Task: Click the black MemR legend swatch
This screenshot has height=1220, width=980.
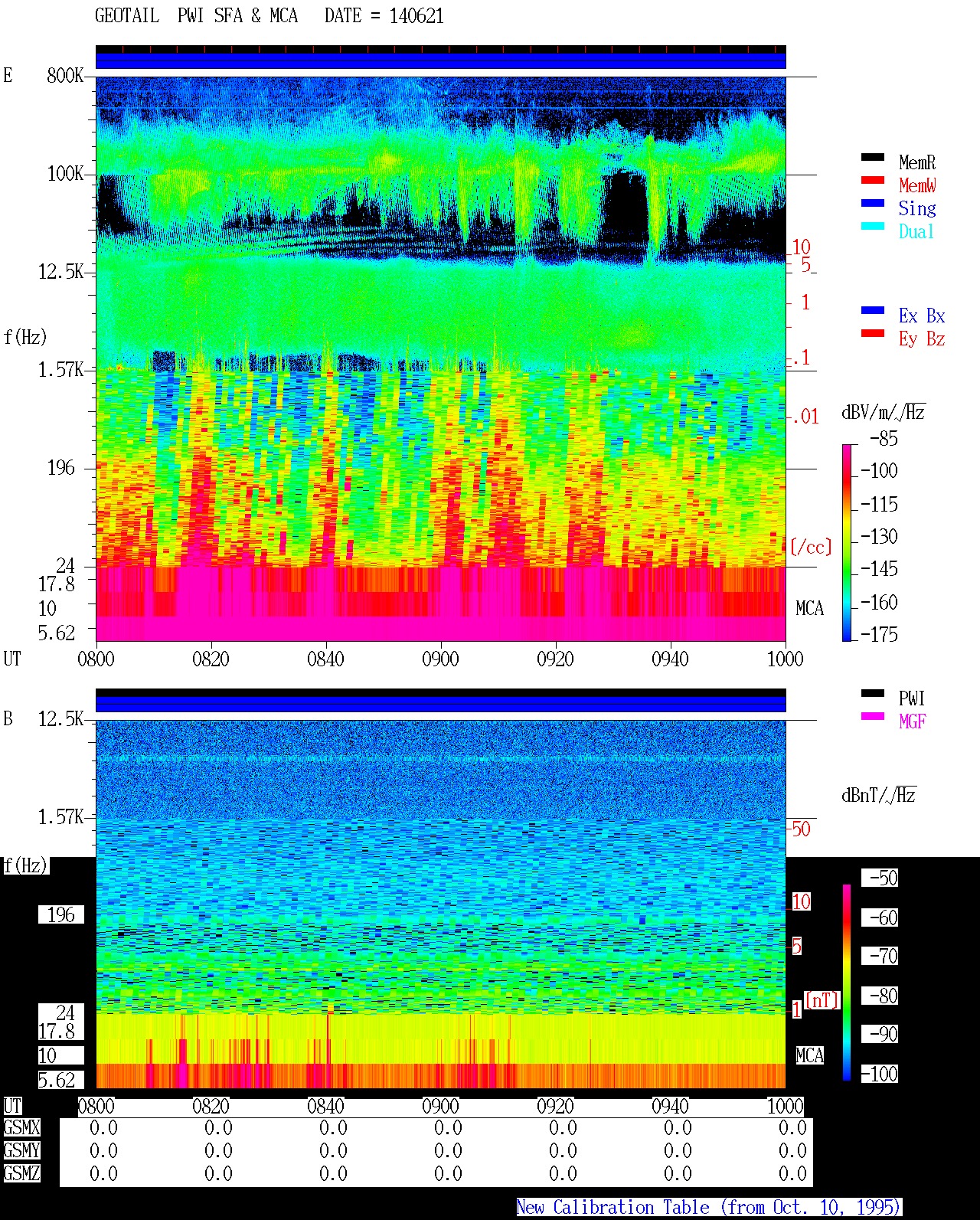Action: pos(873,158)
